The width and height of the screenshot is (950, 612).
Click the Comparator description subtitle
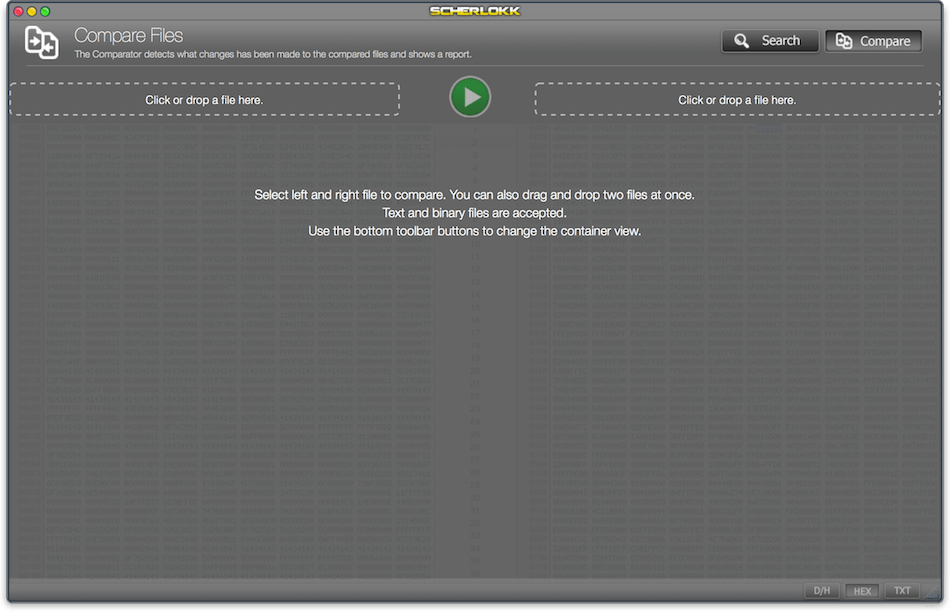tap(273, 55)
